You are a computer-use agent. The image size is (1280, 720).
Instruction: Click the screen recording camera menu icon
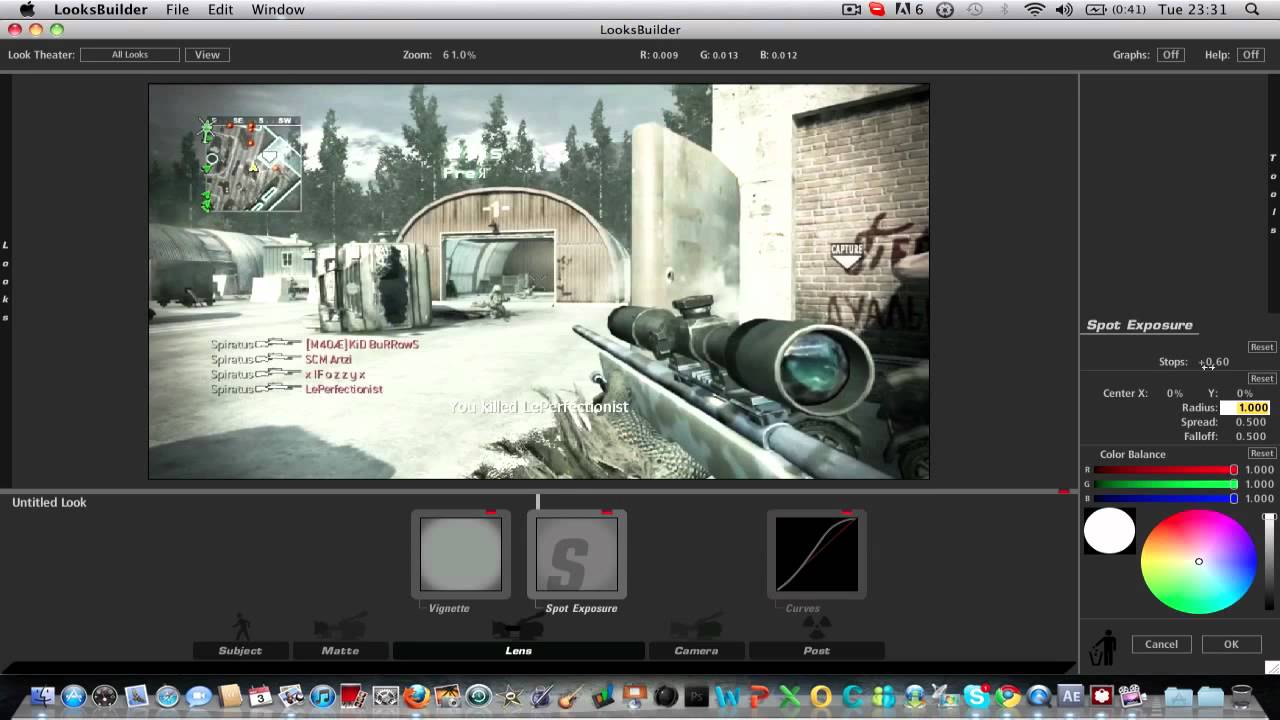851,10
